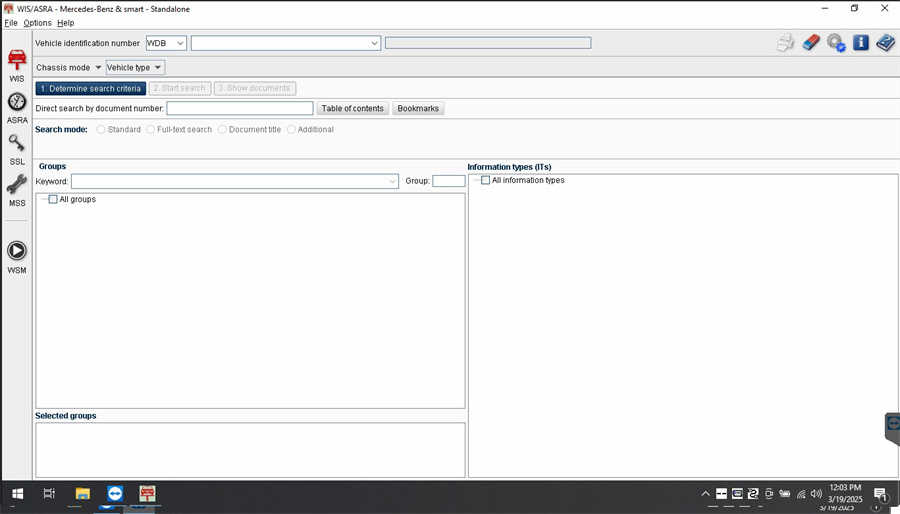Open the help book icon
Image resolution: width=900 pixels, height=514 pixels.
(885, 43)
